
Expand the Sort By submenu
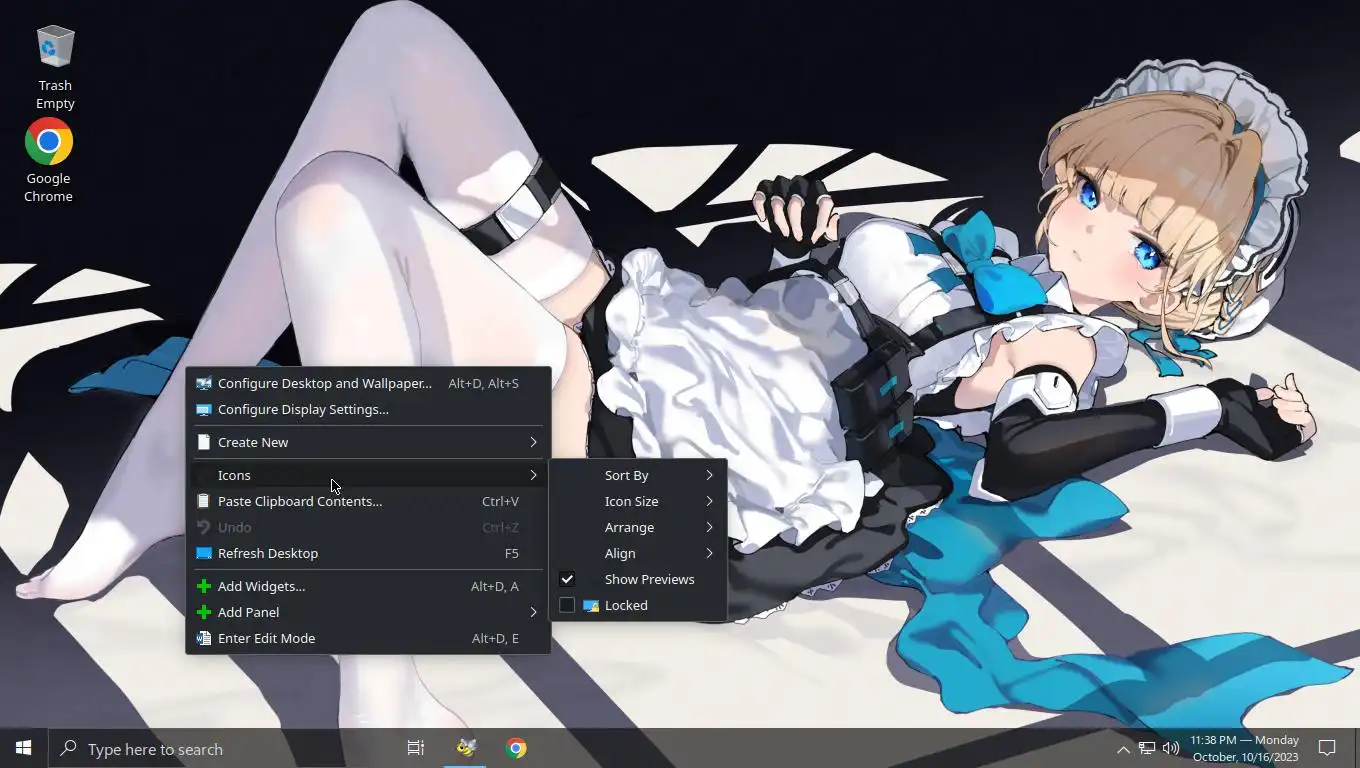point(638,475)
